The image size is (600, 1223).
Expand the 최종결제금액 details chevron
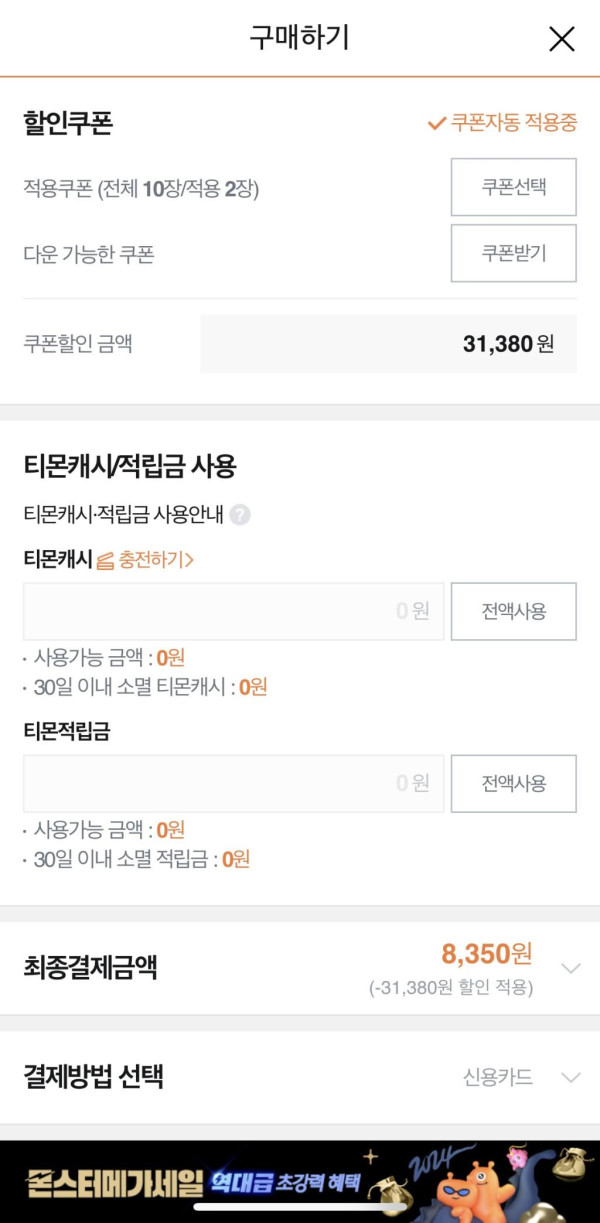click(571, 968)
